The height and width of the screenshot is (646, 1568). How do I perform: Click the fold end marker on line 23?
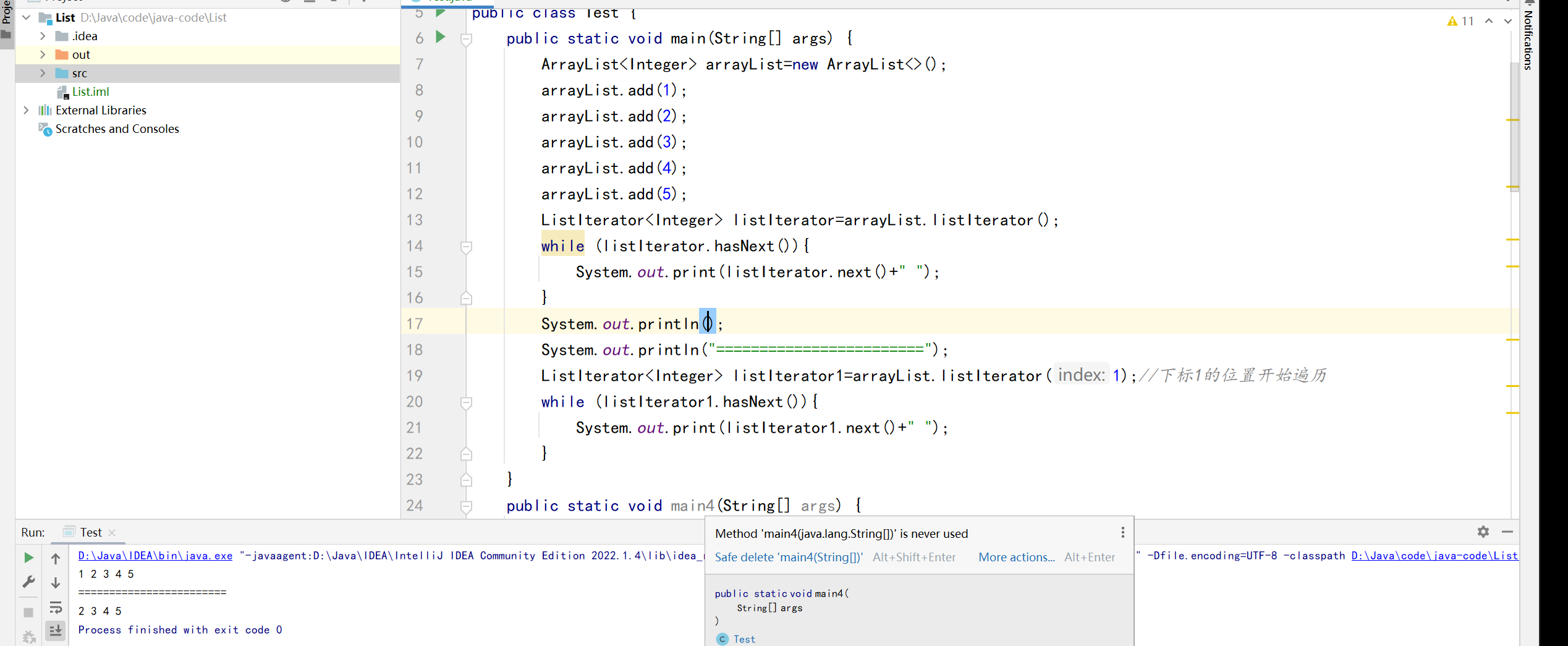pos(467,480)
